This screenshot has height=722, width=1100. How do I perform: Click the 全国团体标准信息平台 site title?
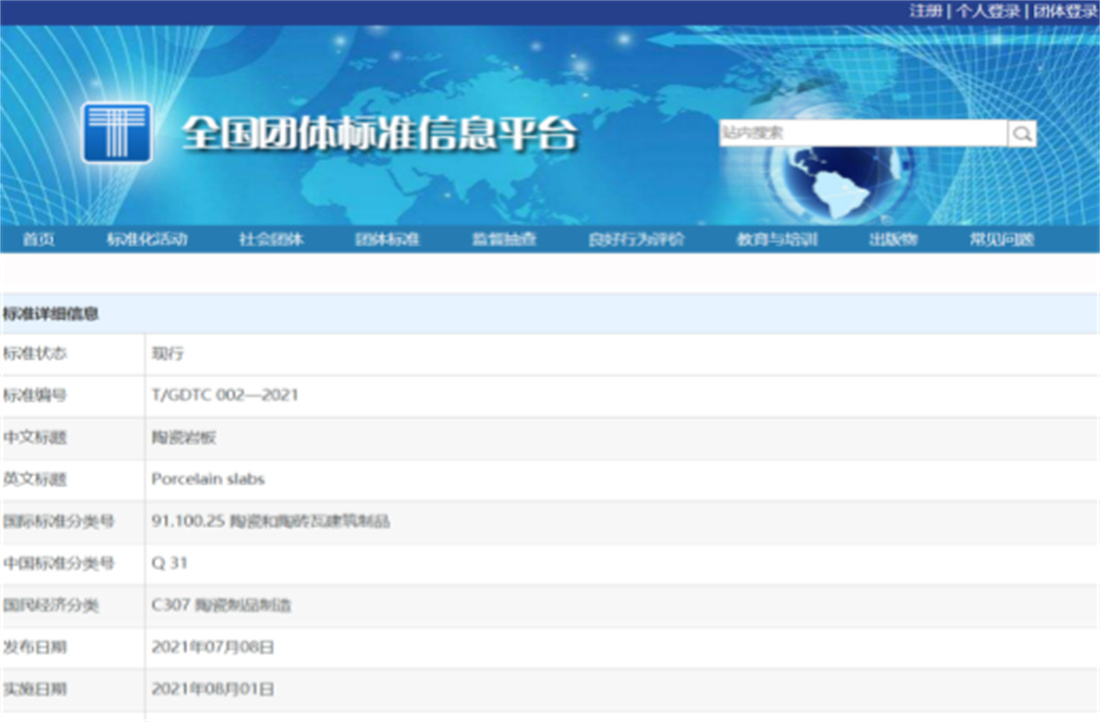point(380,134)
